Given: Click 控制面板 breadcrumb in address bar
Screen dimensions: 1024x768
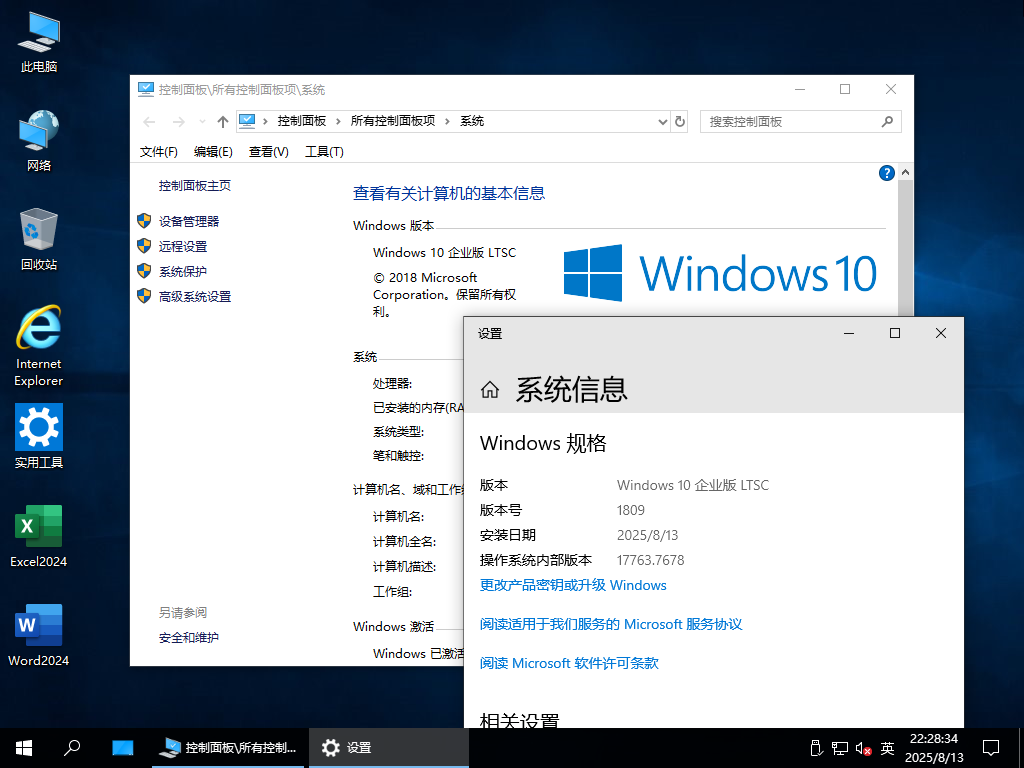Looking at the screenshot, I should click(302, 121).
